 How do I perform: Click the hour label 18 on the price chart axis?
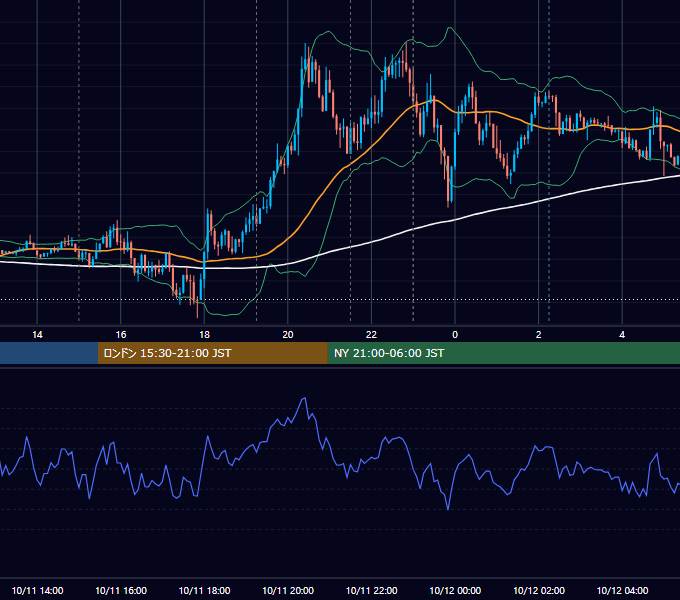click(204, 335)
